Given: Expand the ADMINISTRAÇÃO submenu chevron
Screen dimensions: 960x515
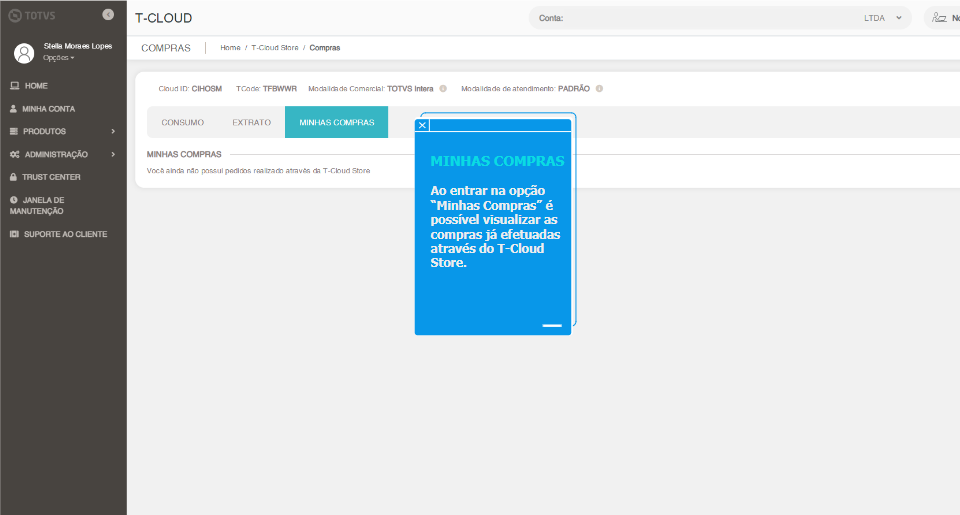Looking at the screenshot, I should (x=113, y=154).
